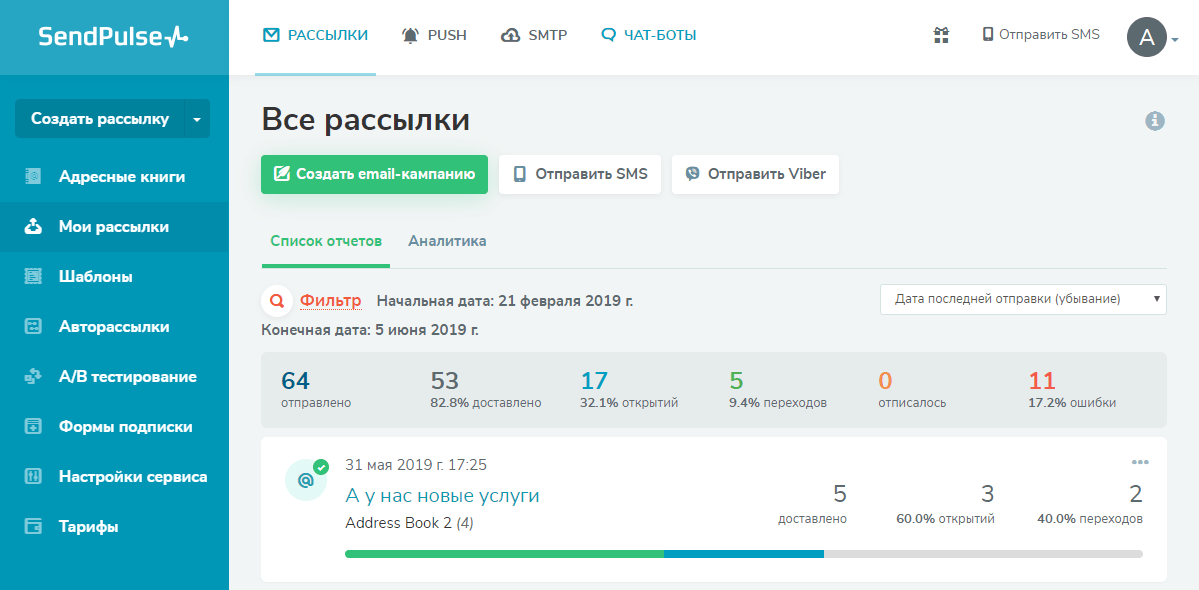
Task: Click the info icon near page title
Action: click(1155, 121)
